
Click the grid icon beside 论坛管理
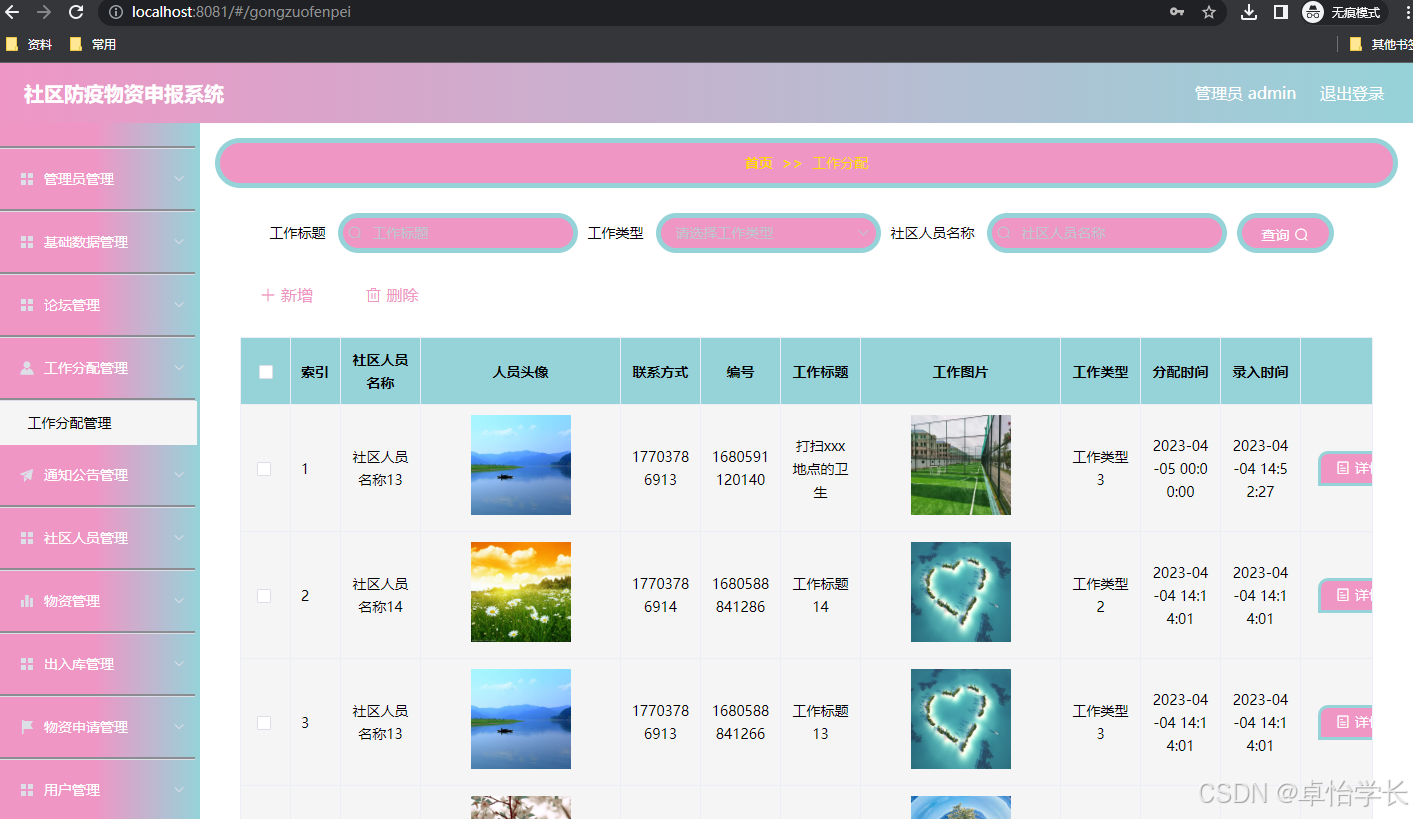point(27,305)
